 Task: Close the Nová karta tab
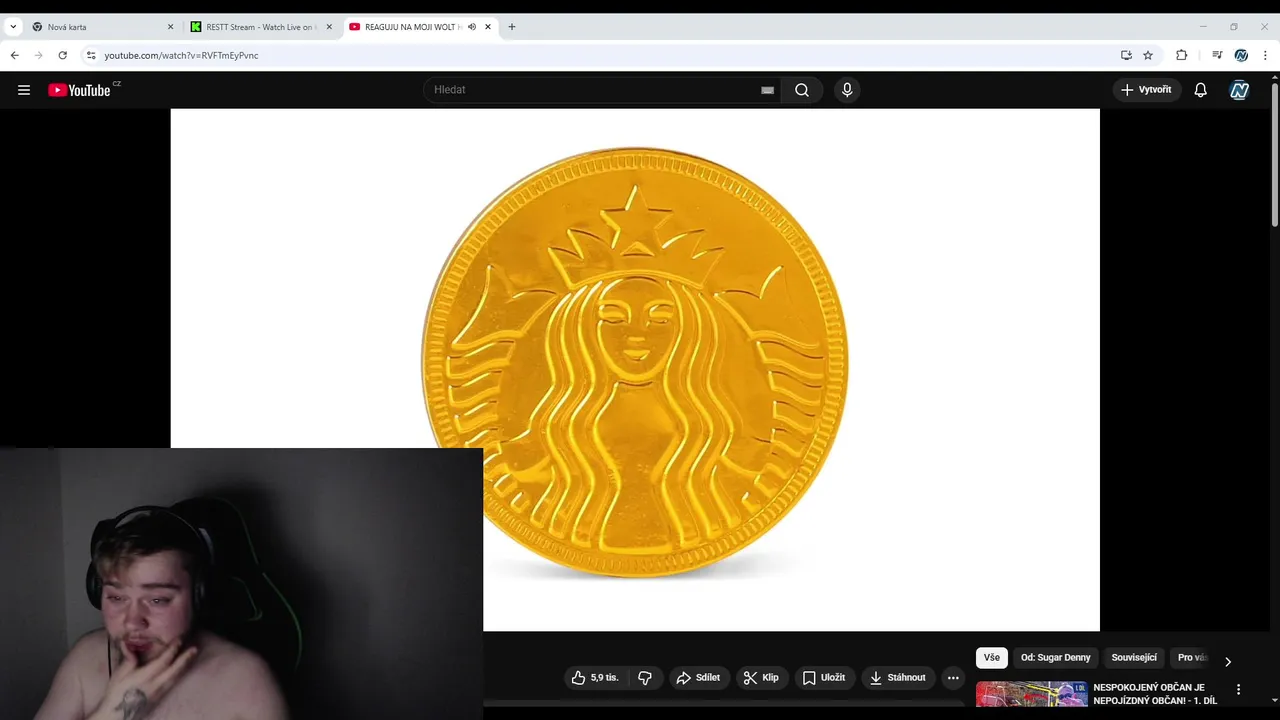point(170,27)
